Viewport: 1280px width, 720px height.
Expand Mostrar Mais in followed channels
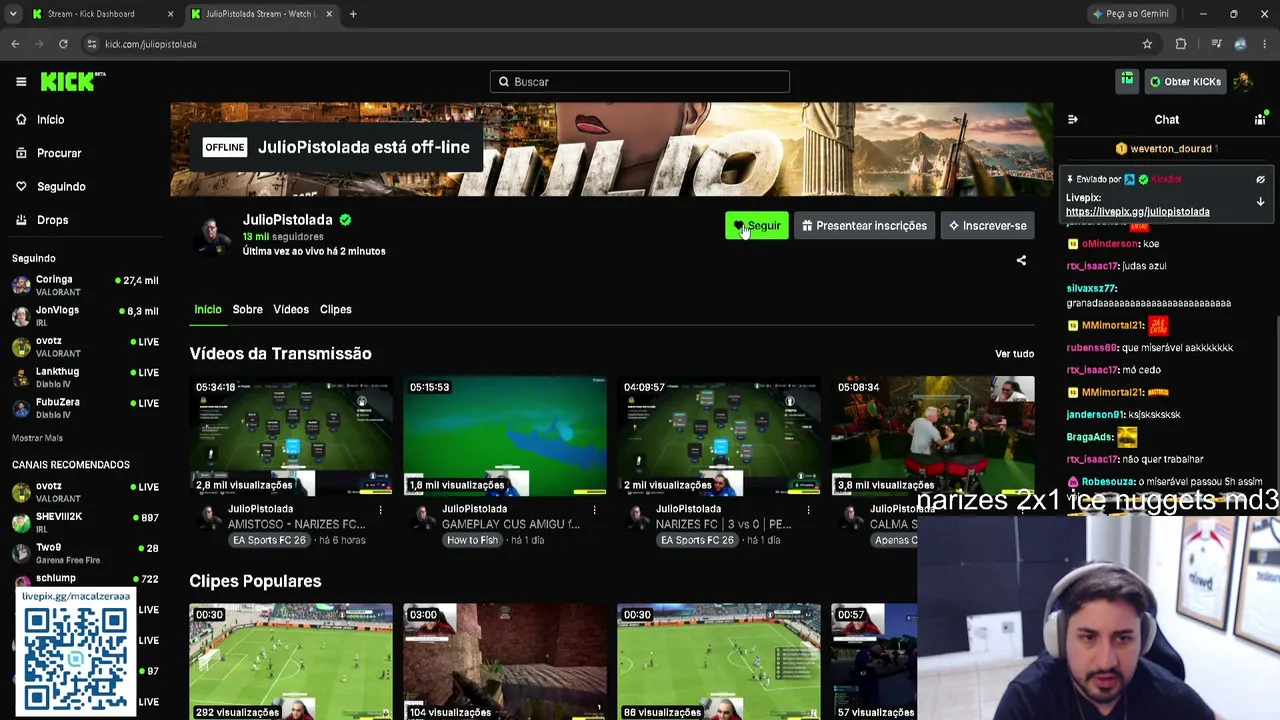(x=37, y=438)
